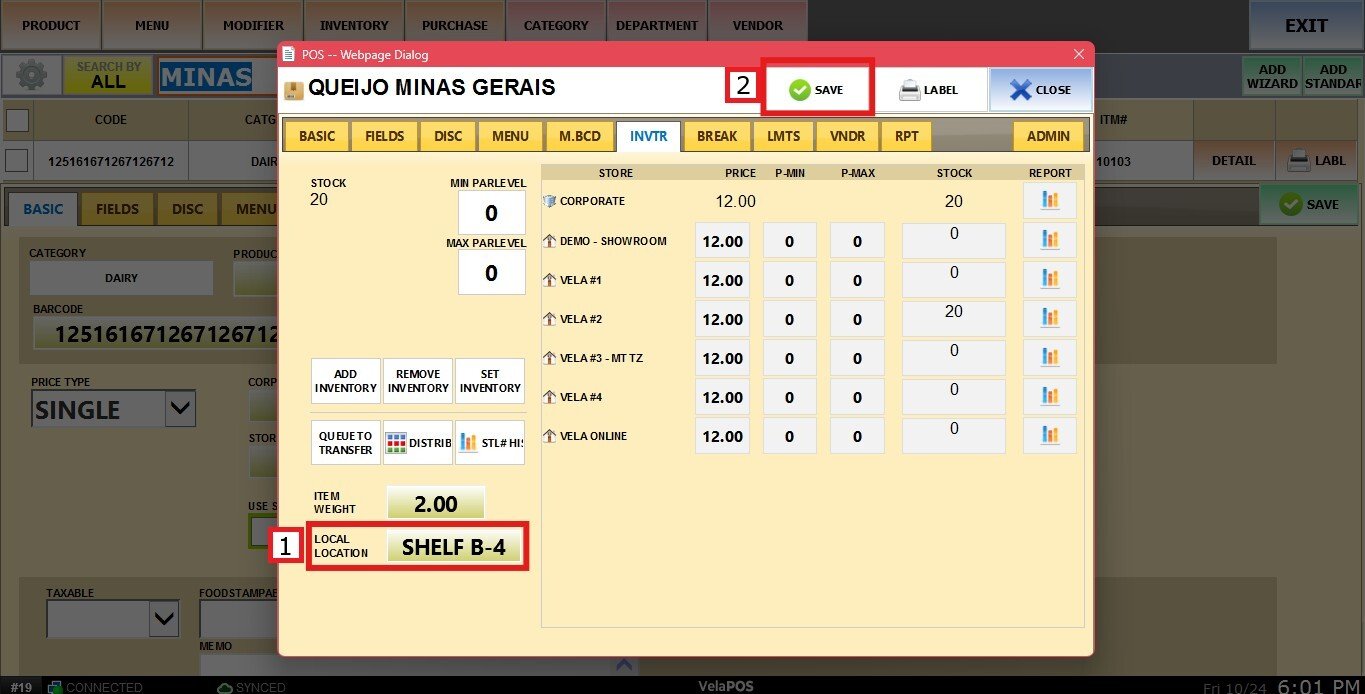Tick the checkbox for product row 125161671267126712
Viewport: 1365px width, 694px height.
[x=18, y=160]
